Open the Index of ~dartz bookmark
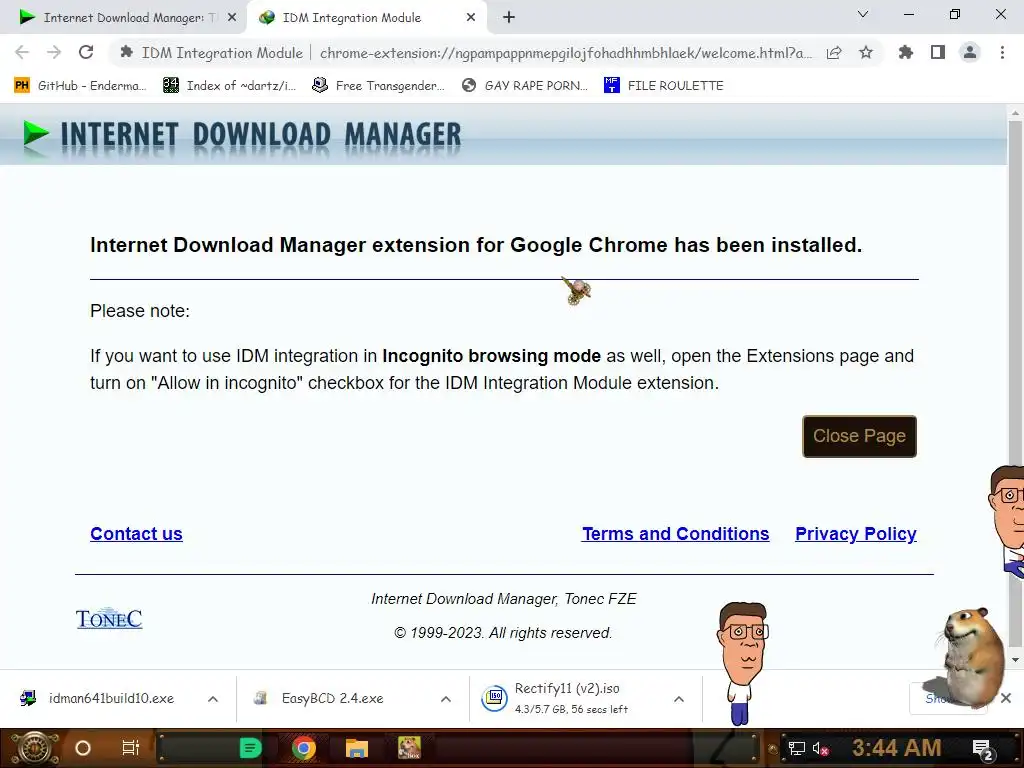 click(229, 86)
